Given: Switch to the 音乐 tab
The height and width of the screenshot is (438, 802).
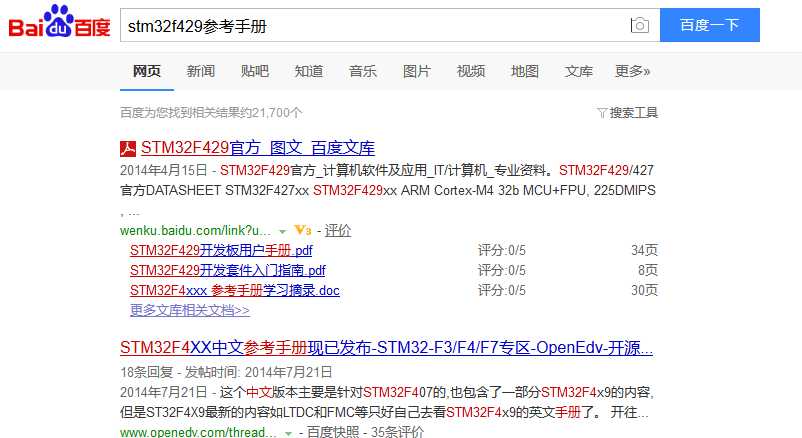Looking at the screenshot, I should (363, 71).
